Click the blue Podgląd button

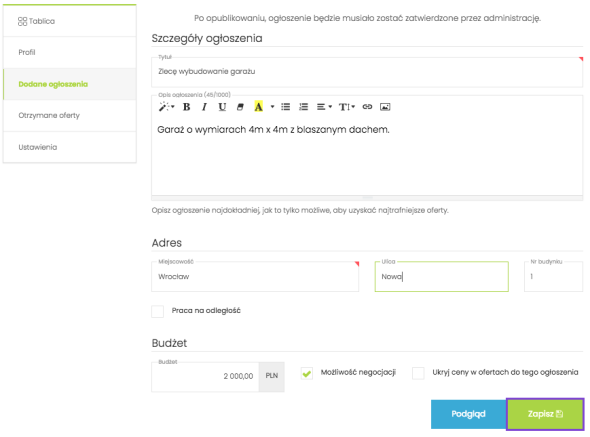click(x=468, y=414)
